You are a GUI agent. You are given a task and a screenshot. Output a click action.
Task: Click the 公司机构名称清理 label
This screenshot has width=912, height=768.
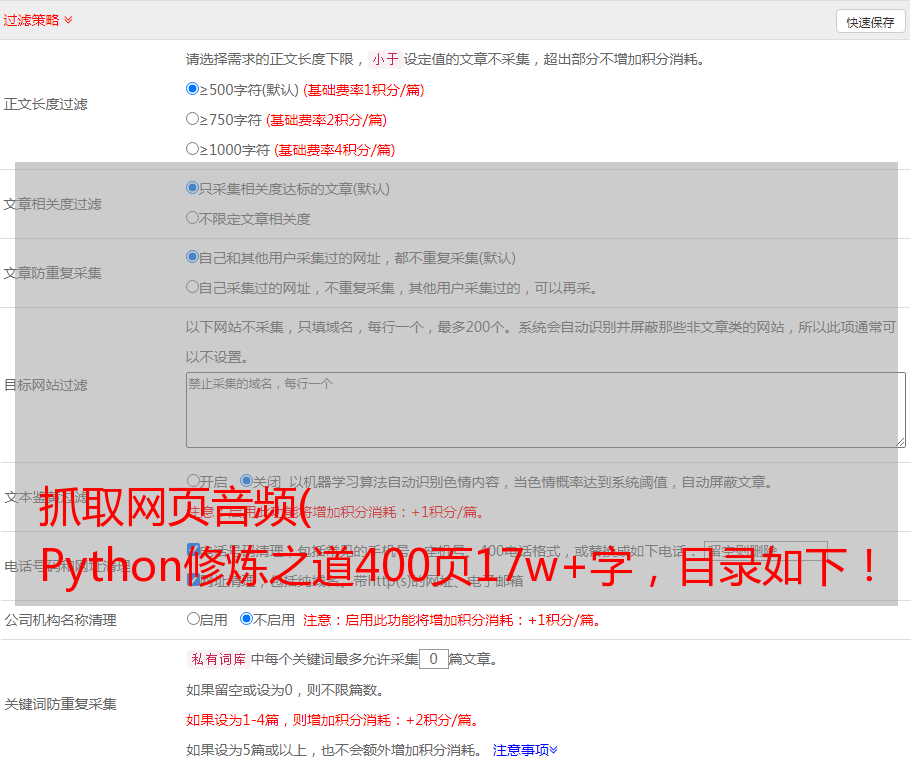pos(60,620)
